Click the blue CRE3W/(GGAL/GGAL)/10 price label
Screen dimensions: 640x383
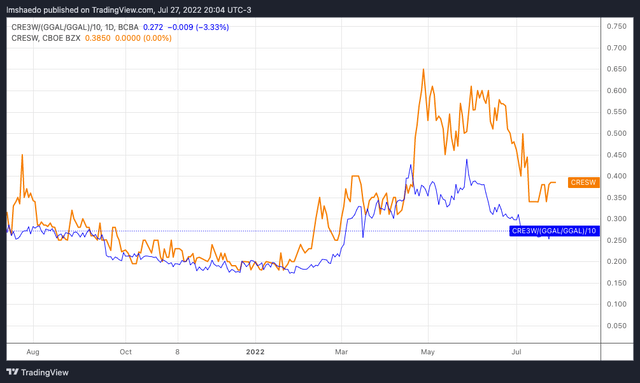point(555,231)
